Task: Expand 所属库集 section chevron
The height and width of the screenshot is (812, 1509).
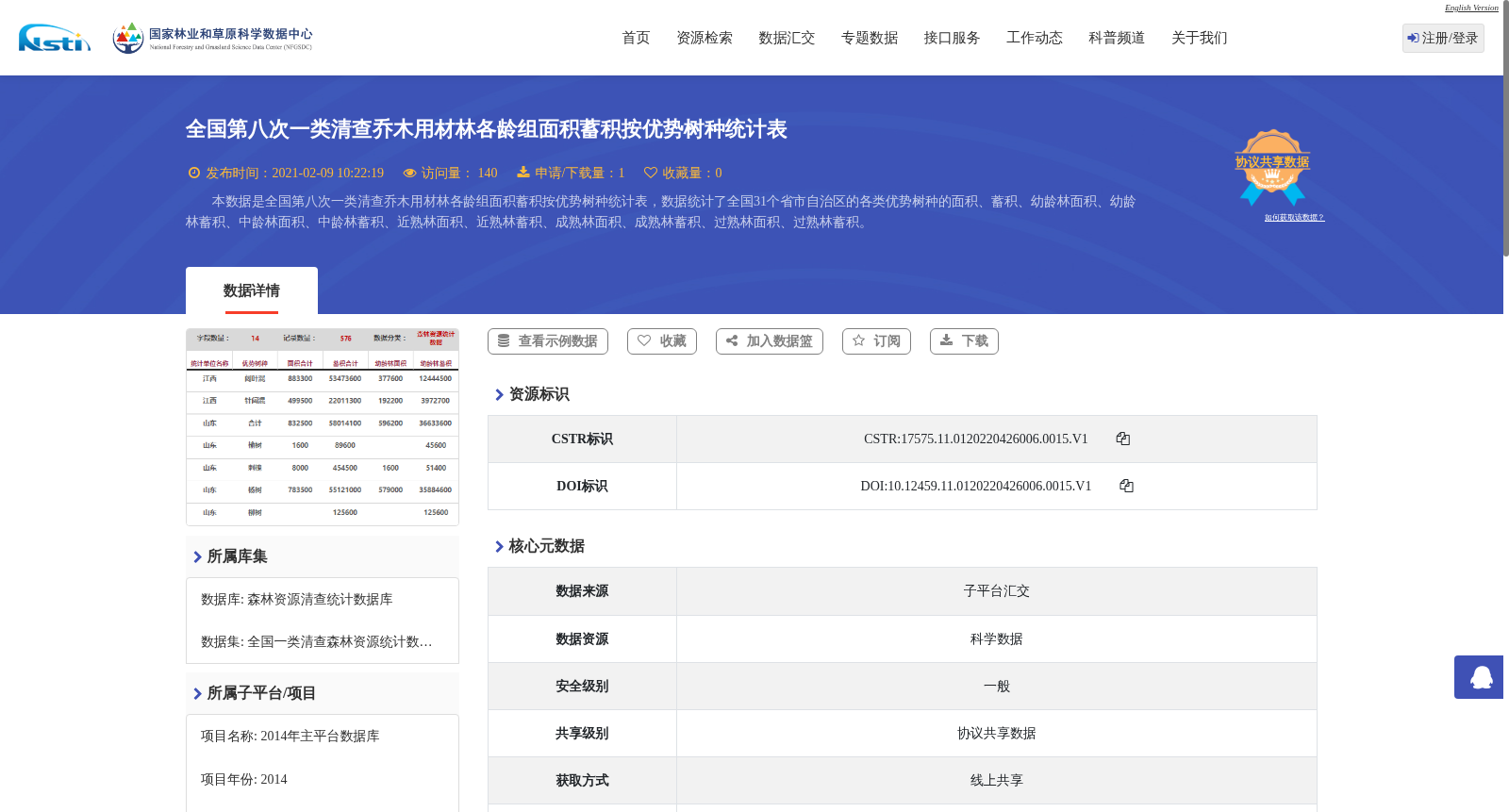Action: (197, 557)
